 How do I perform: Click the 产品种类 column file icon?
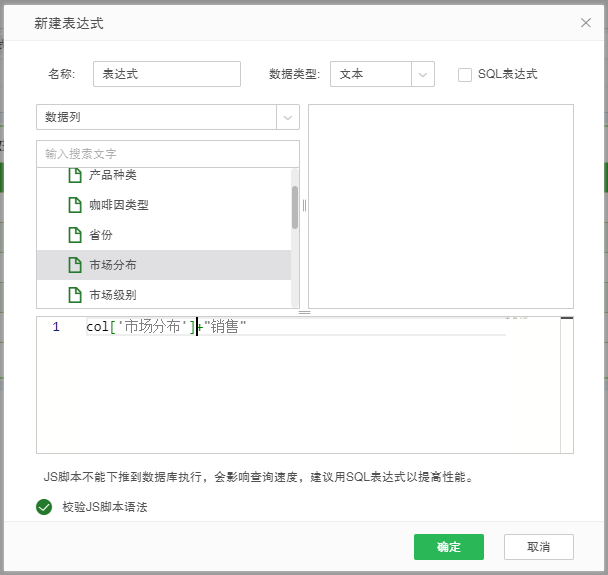point(74,176)
